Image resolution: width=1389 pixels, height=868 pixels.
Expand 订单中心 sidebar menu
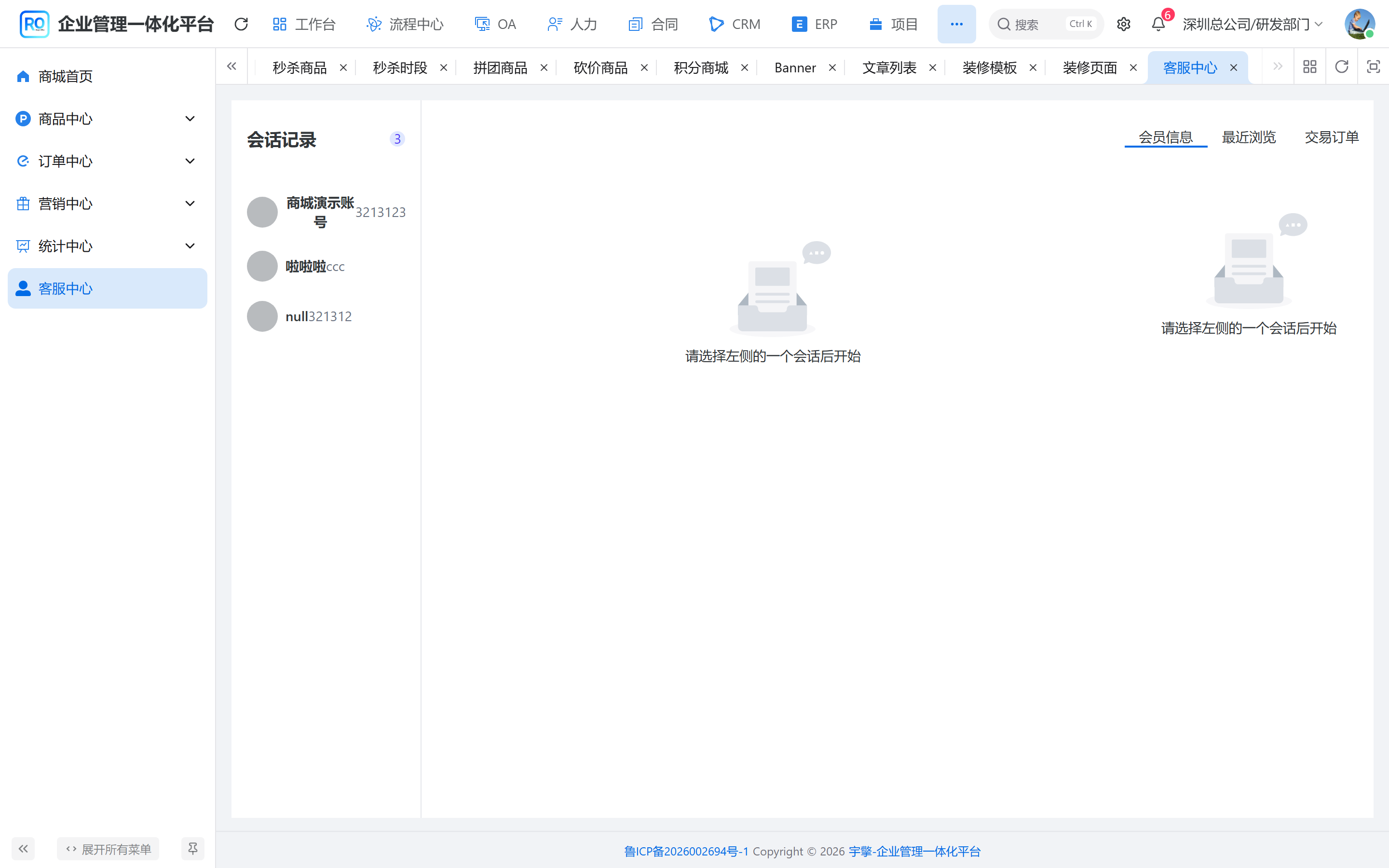click(108, 162)
